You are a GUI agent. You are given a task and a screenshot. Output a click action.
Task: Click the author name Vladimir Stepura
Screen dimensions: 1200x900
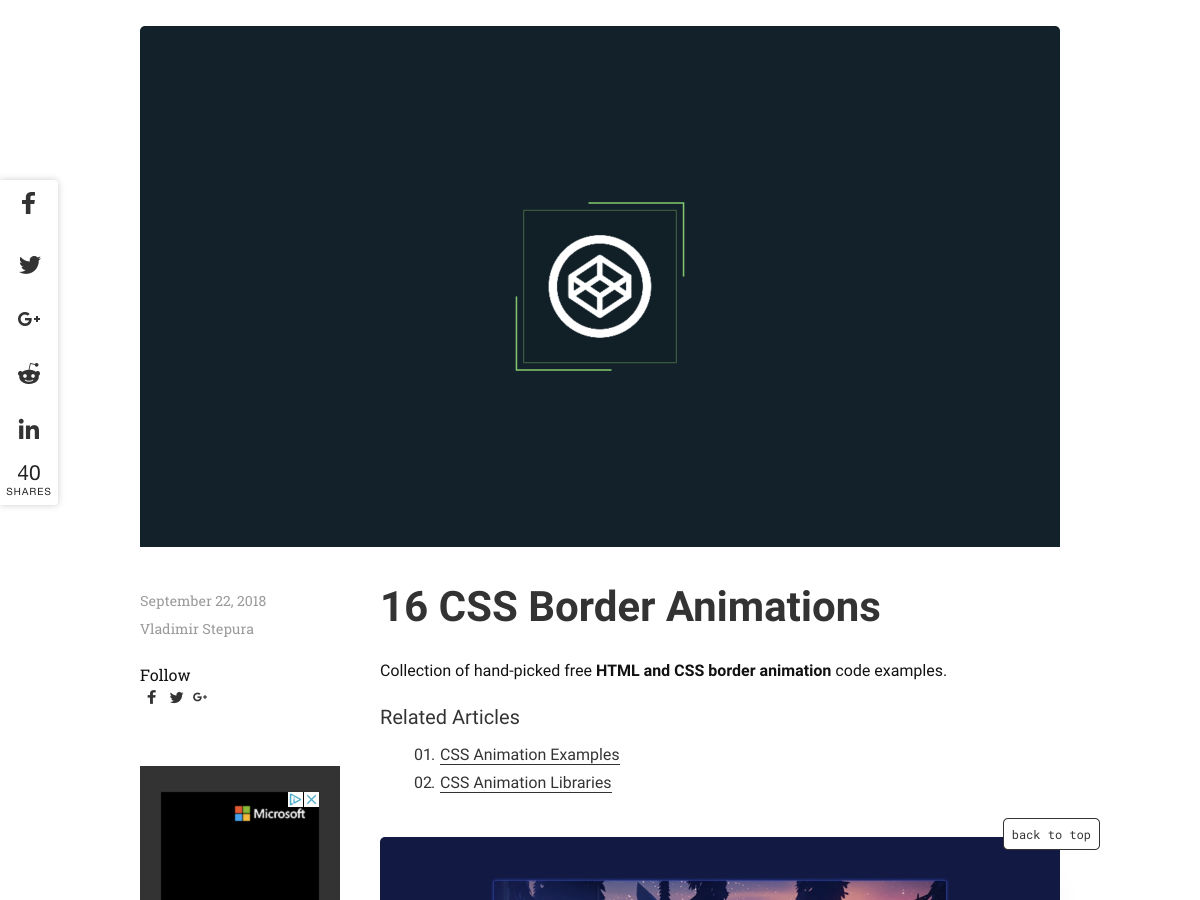[x=197, y=629]
